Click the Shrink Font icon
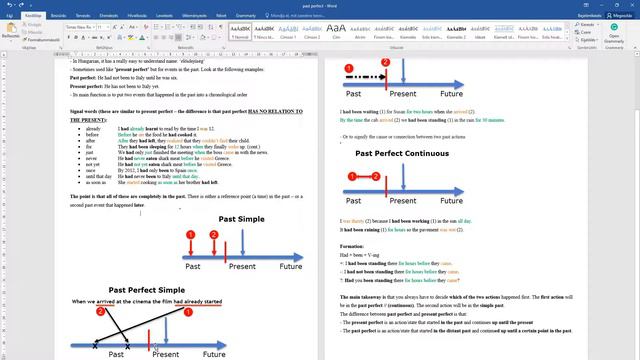 click(x=122, y=27)
